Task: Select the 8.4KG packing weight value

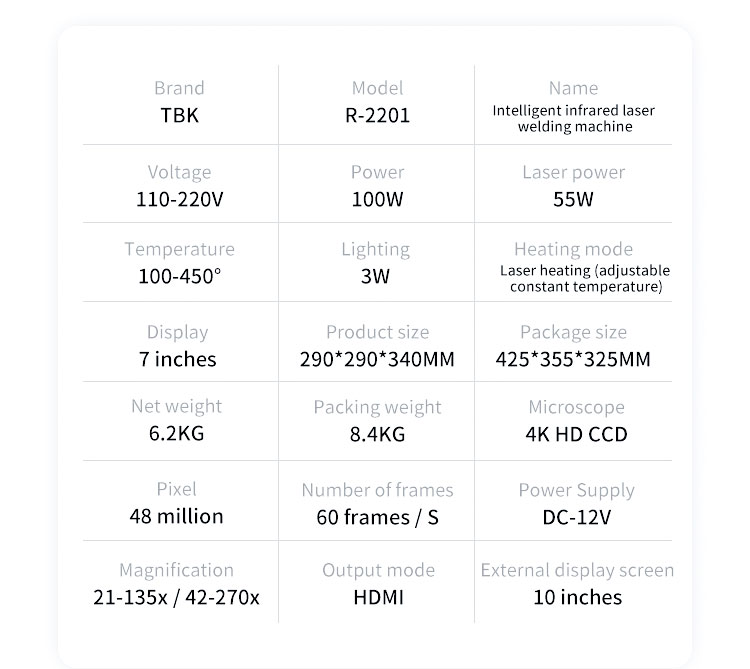Action: (377, 434)
